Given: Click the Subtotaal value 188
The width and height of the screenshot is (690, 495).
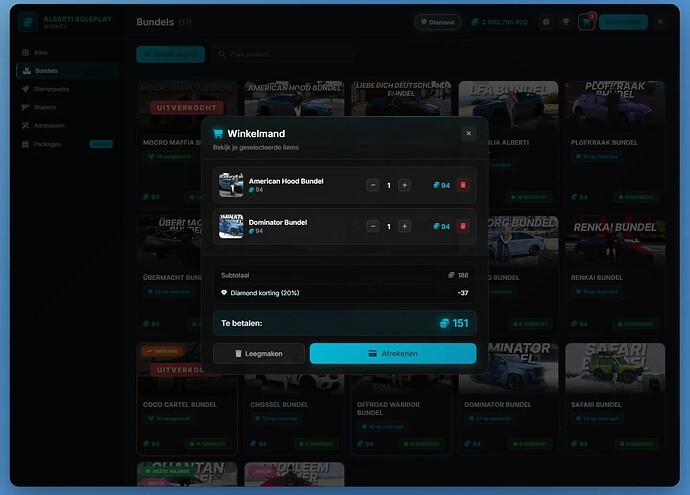Looking at the screenshot, I should click(x=463, y=275).
